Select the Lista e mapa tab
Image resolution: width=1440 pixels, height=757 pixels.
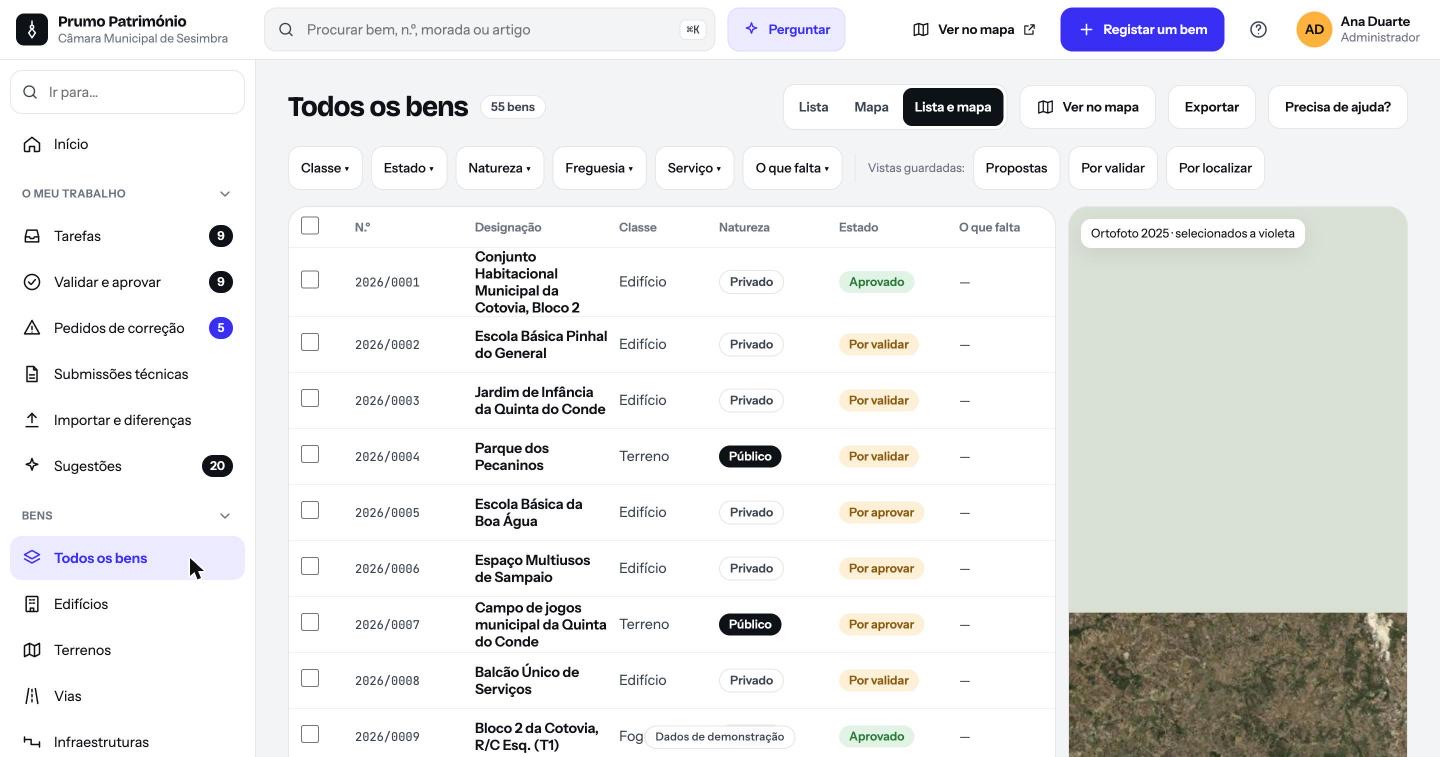coord(953,107)
